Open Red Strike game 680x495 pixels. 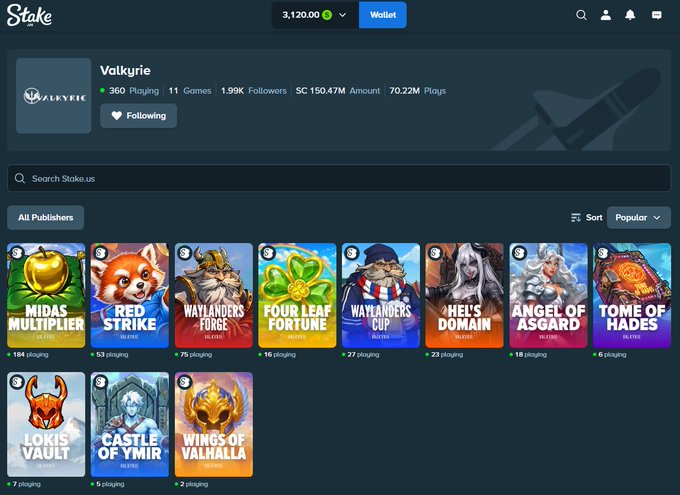(x=130, y=295)
